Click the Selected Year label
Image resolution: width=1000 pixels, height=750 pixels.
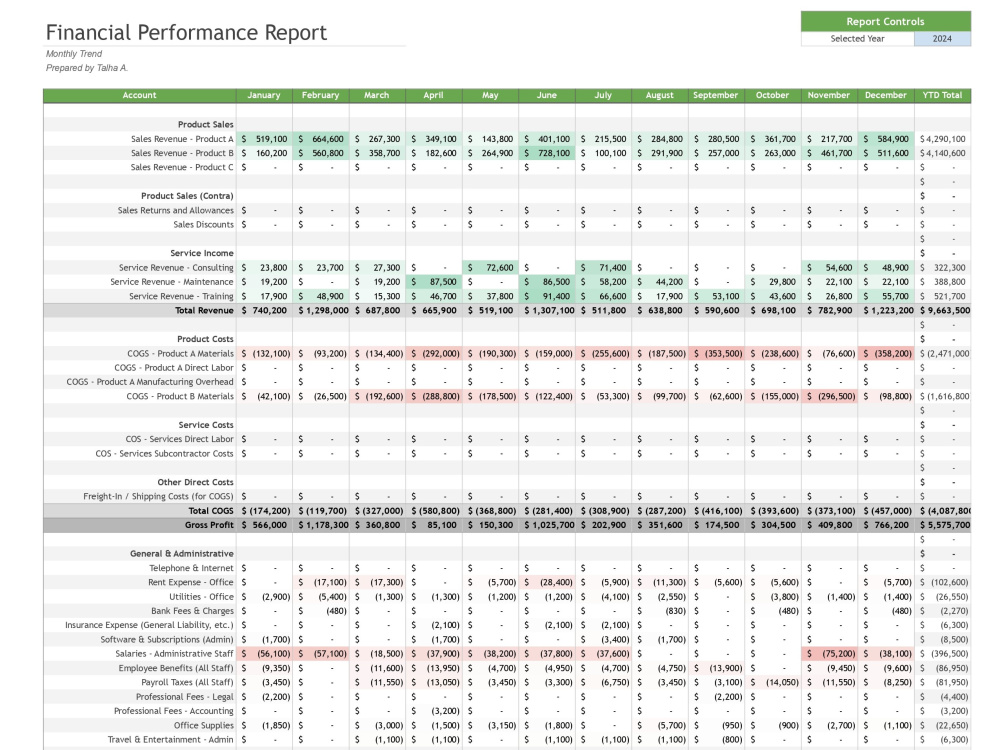click(857, 39)
